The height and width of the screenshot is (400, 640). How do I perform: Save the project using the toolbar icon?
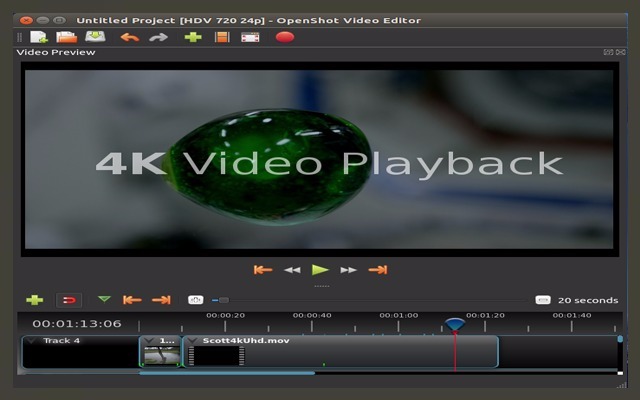[95, 37]
